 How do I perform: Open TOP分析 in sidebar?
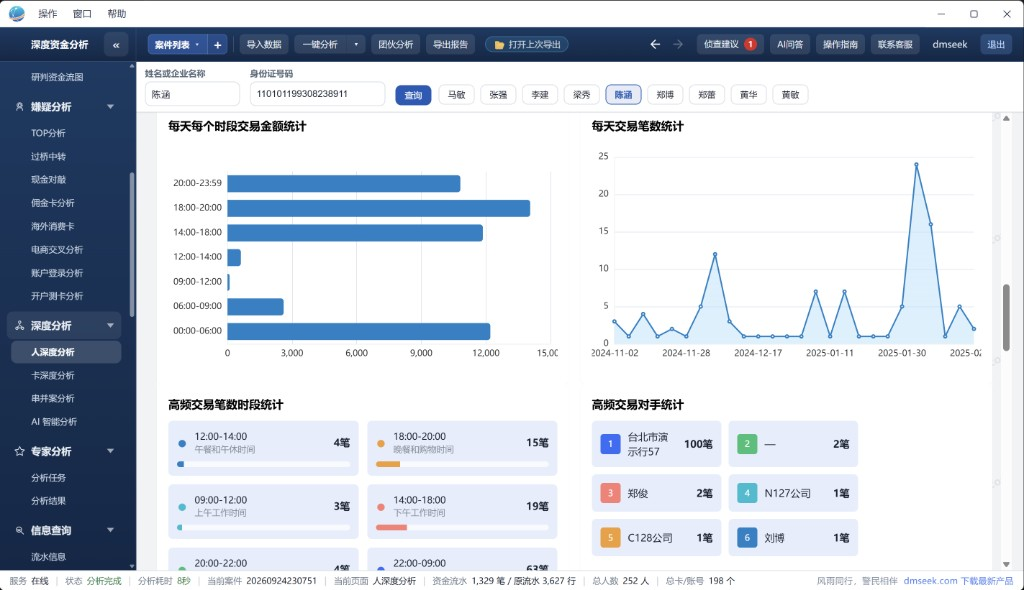(48, 133)
